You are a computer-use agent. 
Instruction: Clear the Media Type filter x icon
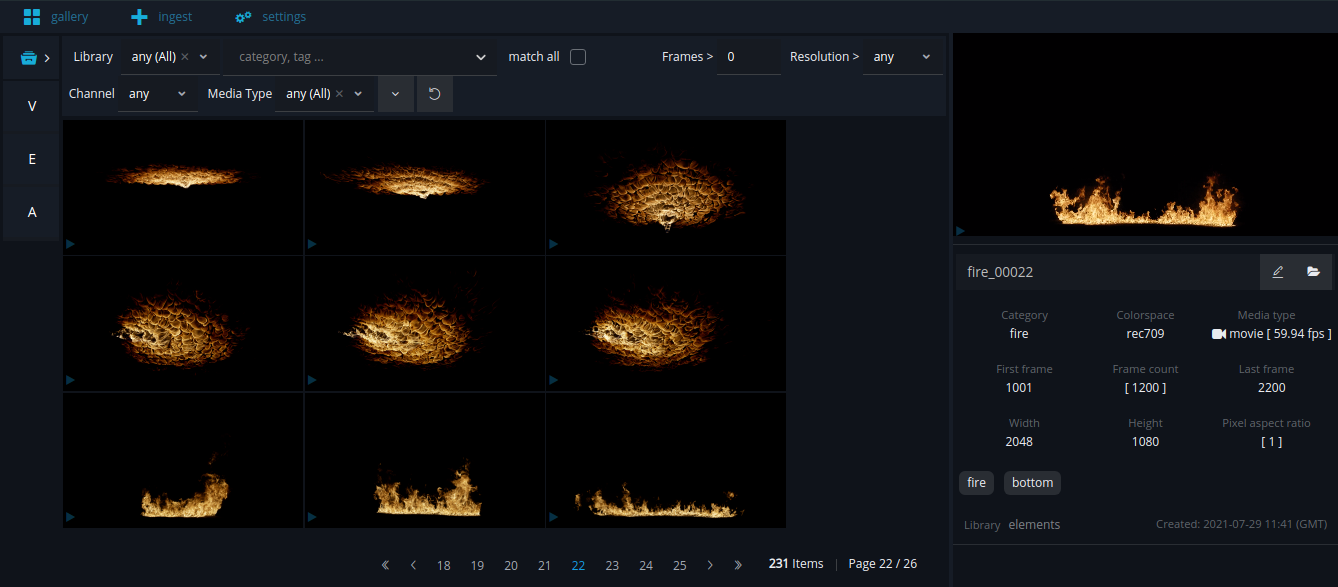pyautogui.click(x=339, y=94)
